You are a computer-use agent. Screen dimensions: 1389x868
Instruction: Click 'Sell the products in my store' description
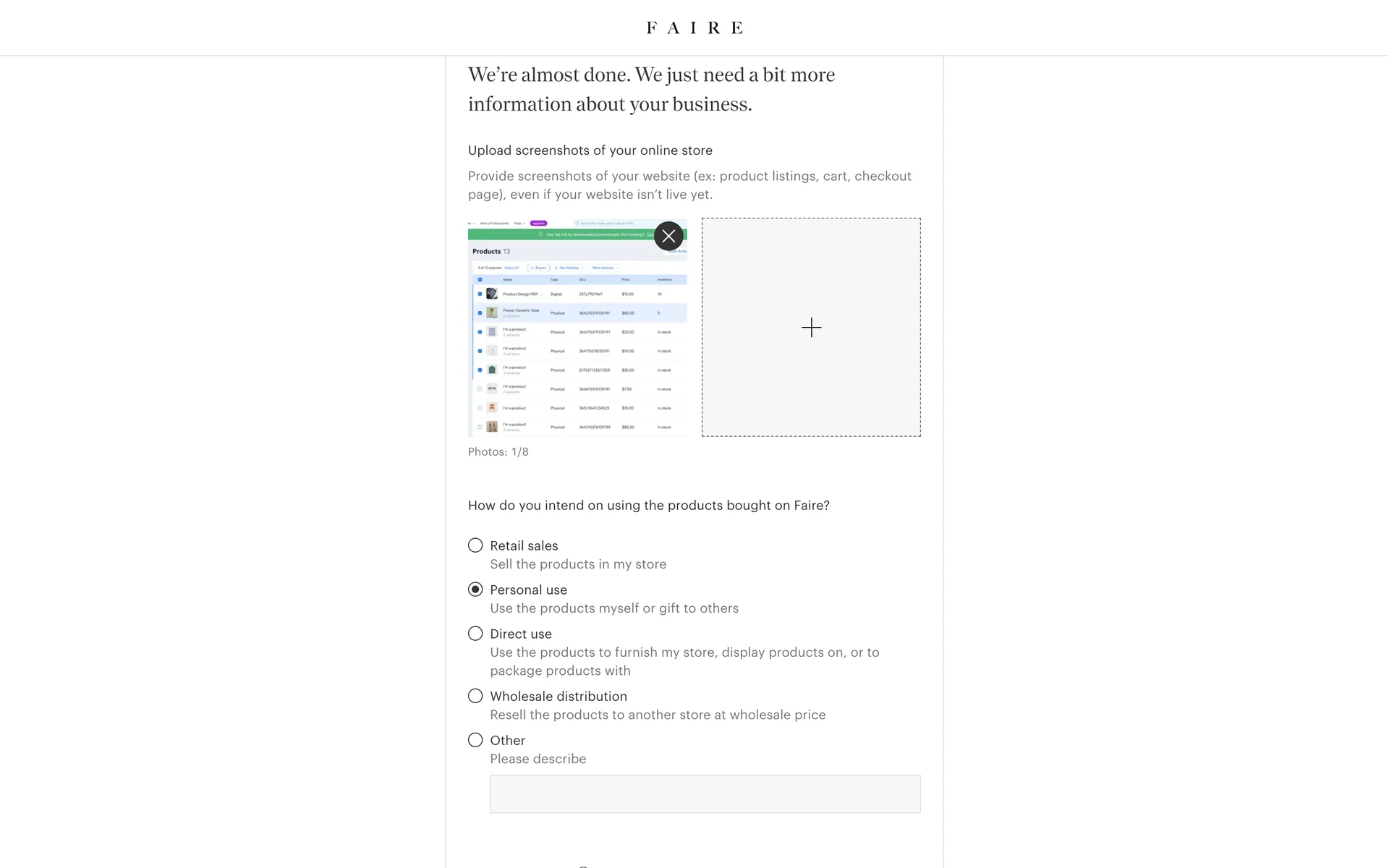[577, 564]
